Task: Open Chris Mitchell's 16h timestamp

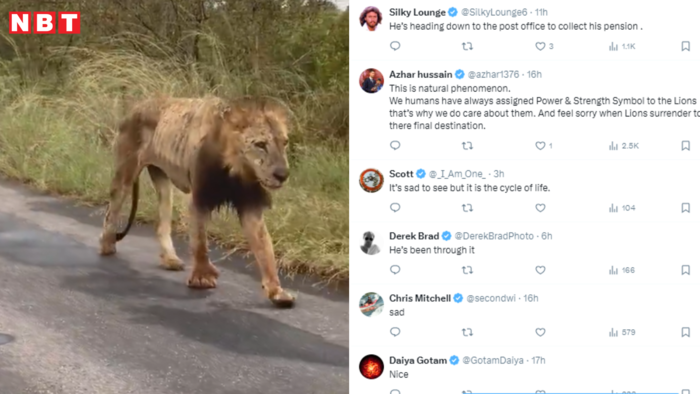Action: point(530,298)
